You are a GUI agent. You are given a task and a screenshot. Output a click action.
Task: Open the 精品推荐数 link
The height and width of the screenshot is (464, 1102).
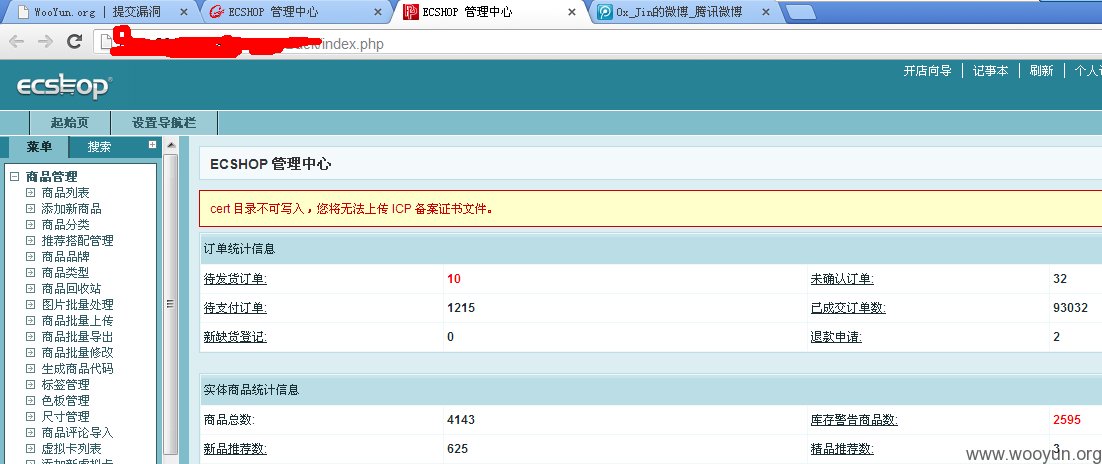[x=842, y=449]
